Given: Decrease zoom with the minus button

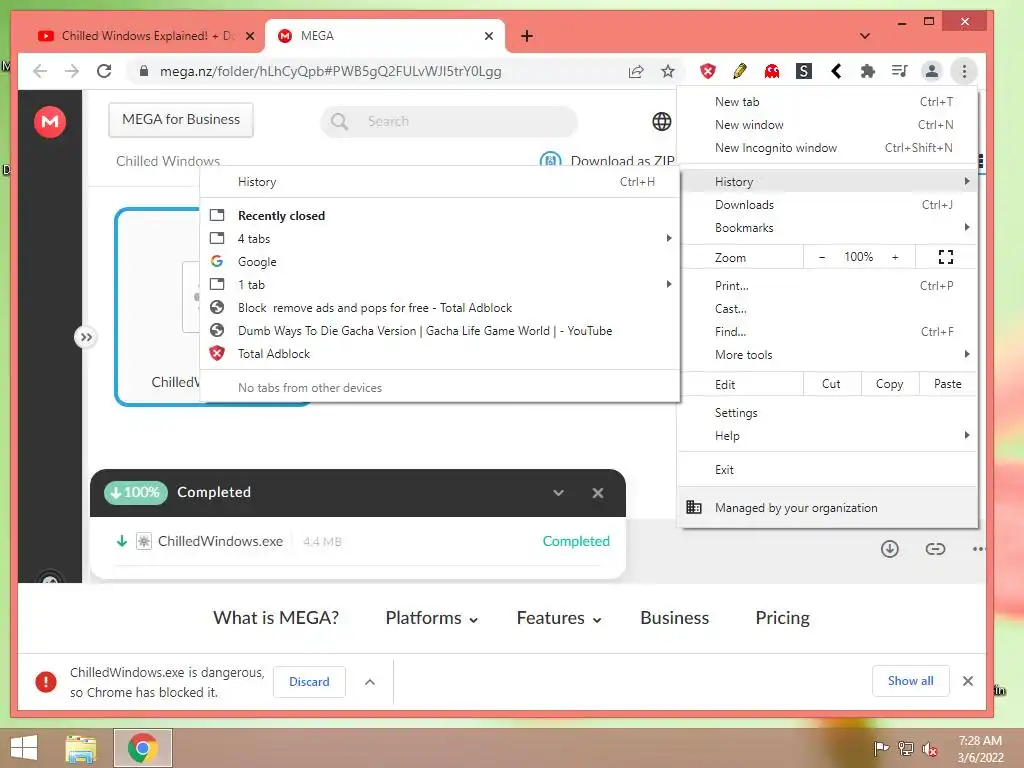Looking at the screenshot, I should pos(822,257).
